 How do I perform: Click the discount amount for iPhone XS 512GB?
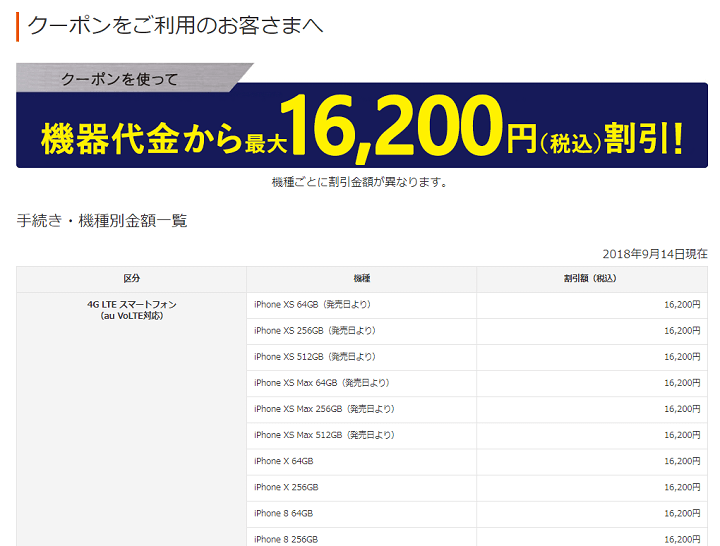coord(682,357)
